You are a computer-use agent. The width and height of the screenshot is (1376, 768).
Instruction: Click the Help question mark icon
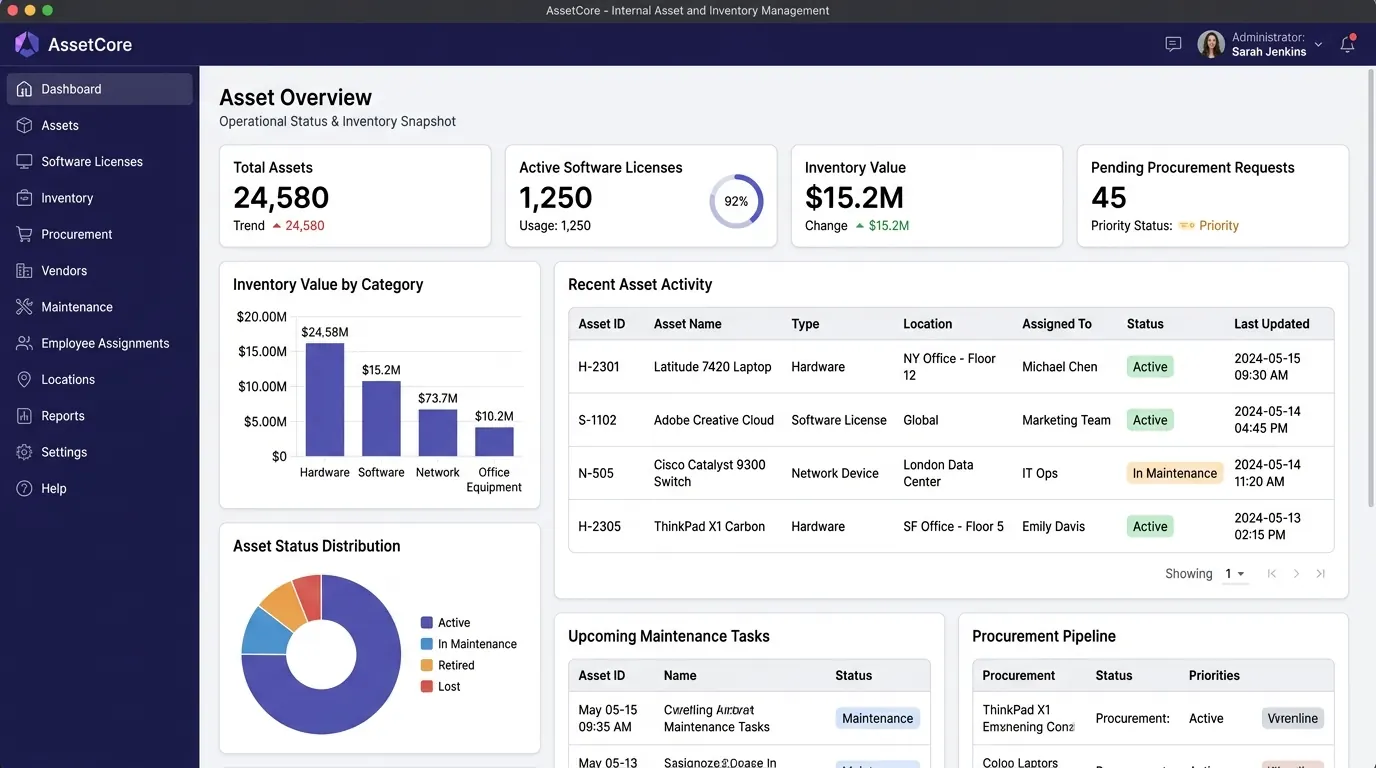24,488
